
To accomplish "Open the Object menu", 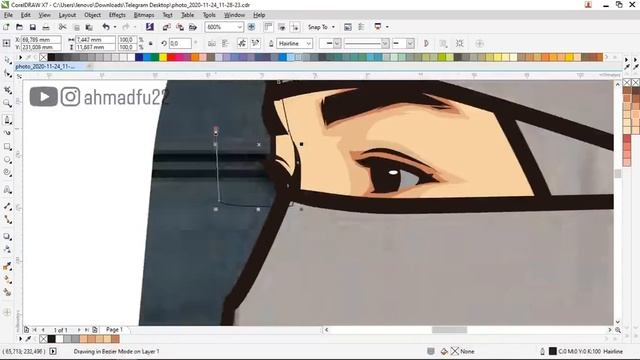I will [x=93, y=15].
